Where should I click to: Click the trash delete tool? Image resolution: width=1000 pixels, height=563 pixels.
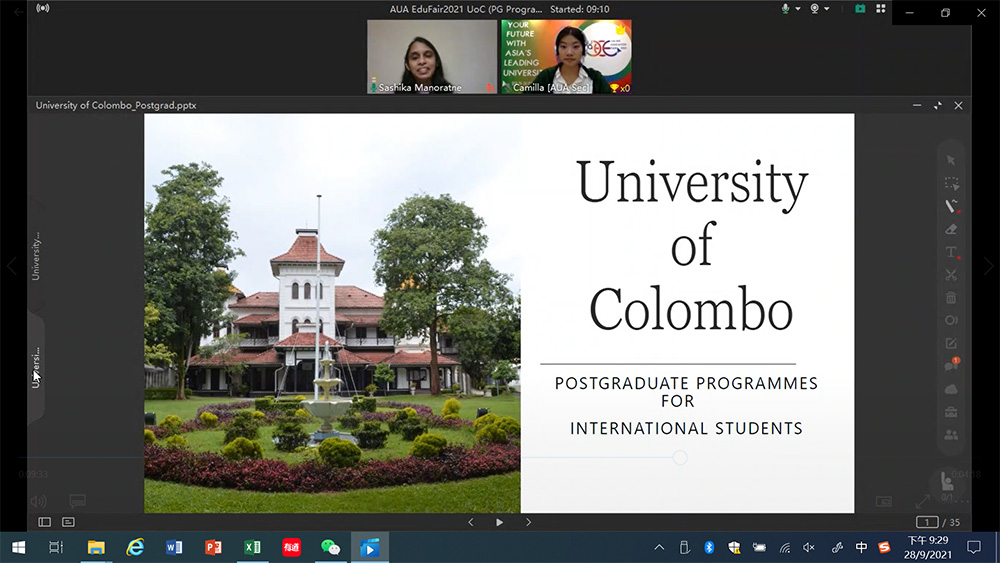pyautogui.click(x=951, y=297)
